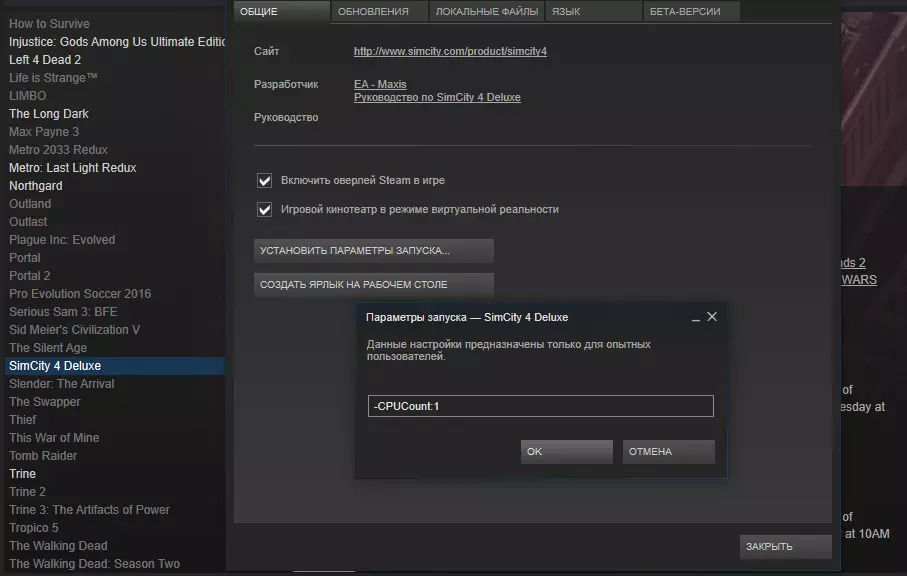Open the simcity.com product link

click(x=450, y=51)
